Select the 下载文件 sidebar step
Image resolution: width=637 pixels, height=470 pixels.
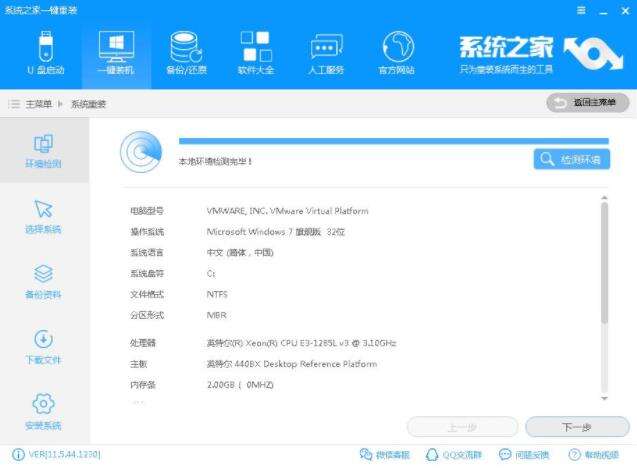43,347
